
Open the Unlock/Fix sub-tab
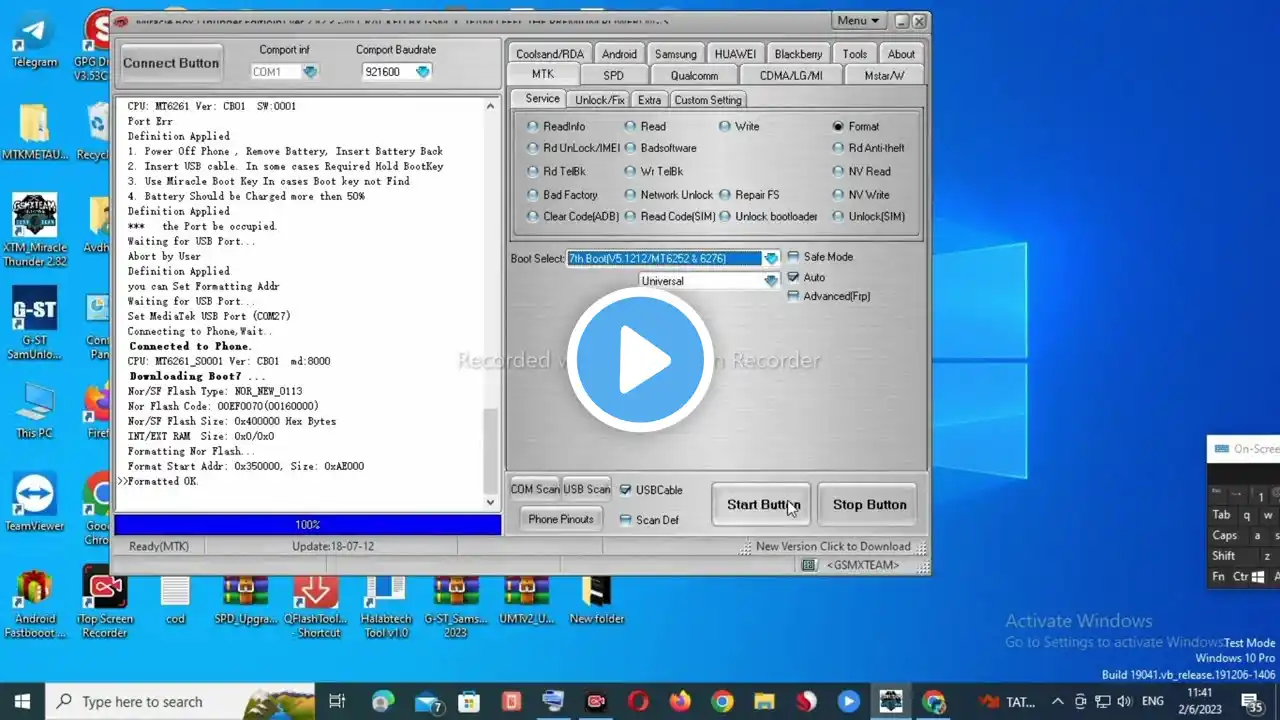click(600, 100)
